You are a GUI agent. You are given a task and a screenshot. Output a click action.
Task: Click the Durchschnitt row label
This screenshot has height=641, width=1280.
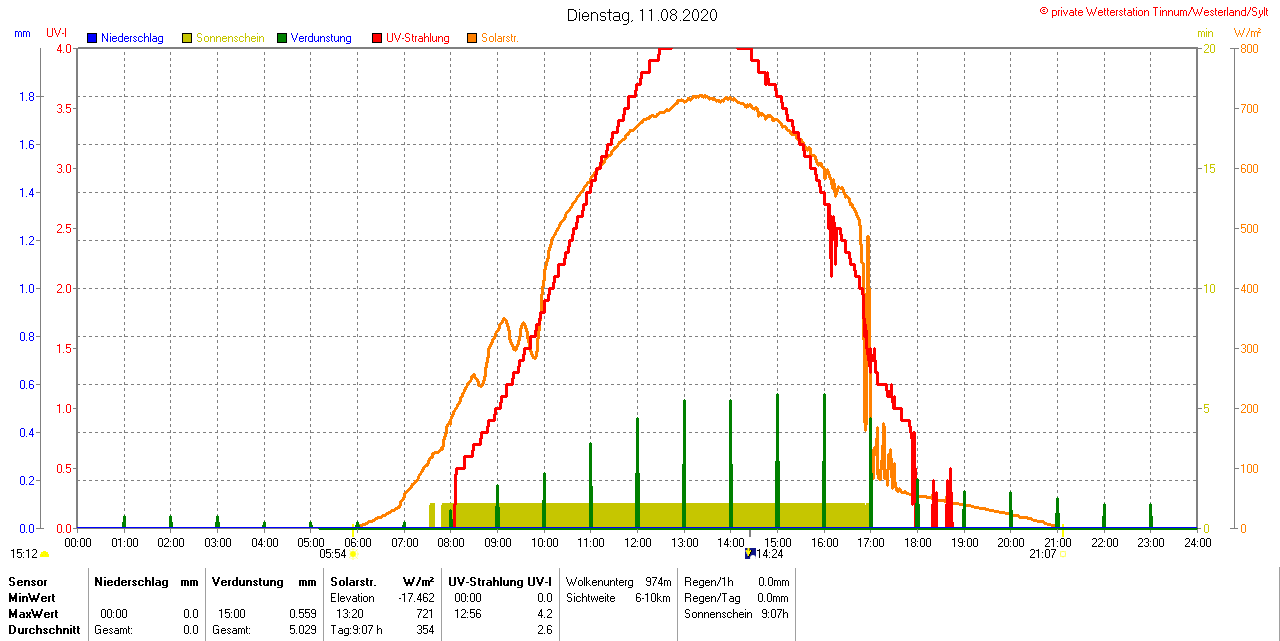click(44, 630)
